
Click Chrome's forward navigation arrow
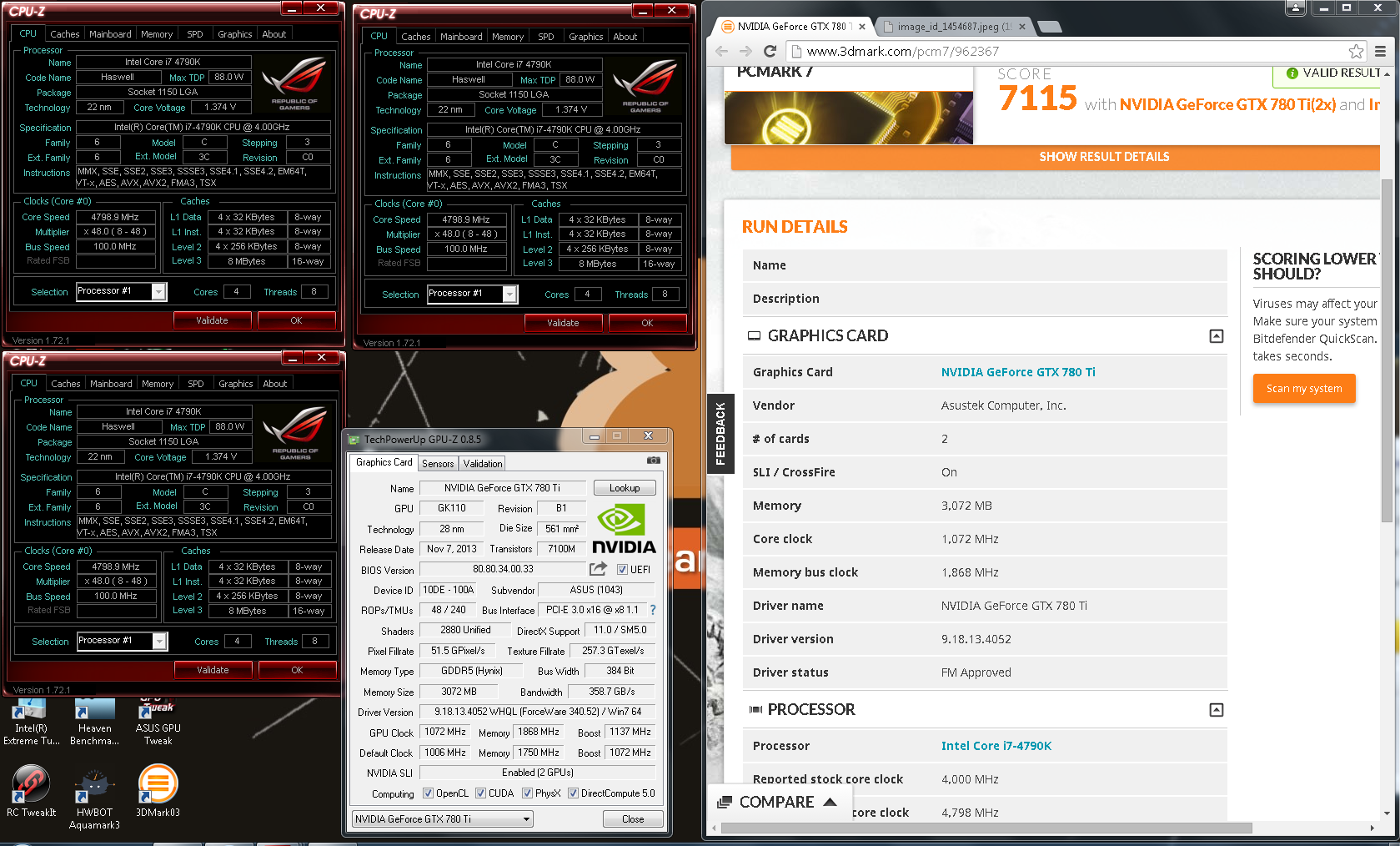[x=745, y=51]
